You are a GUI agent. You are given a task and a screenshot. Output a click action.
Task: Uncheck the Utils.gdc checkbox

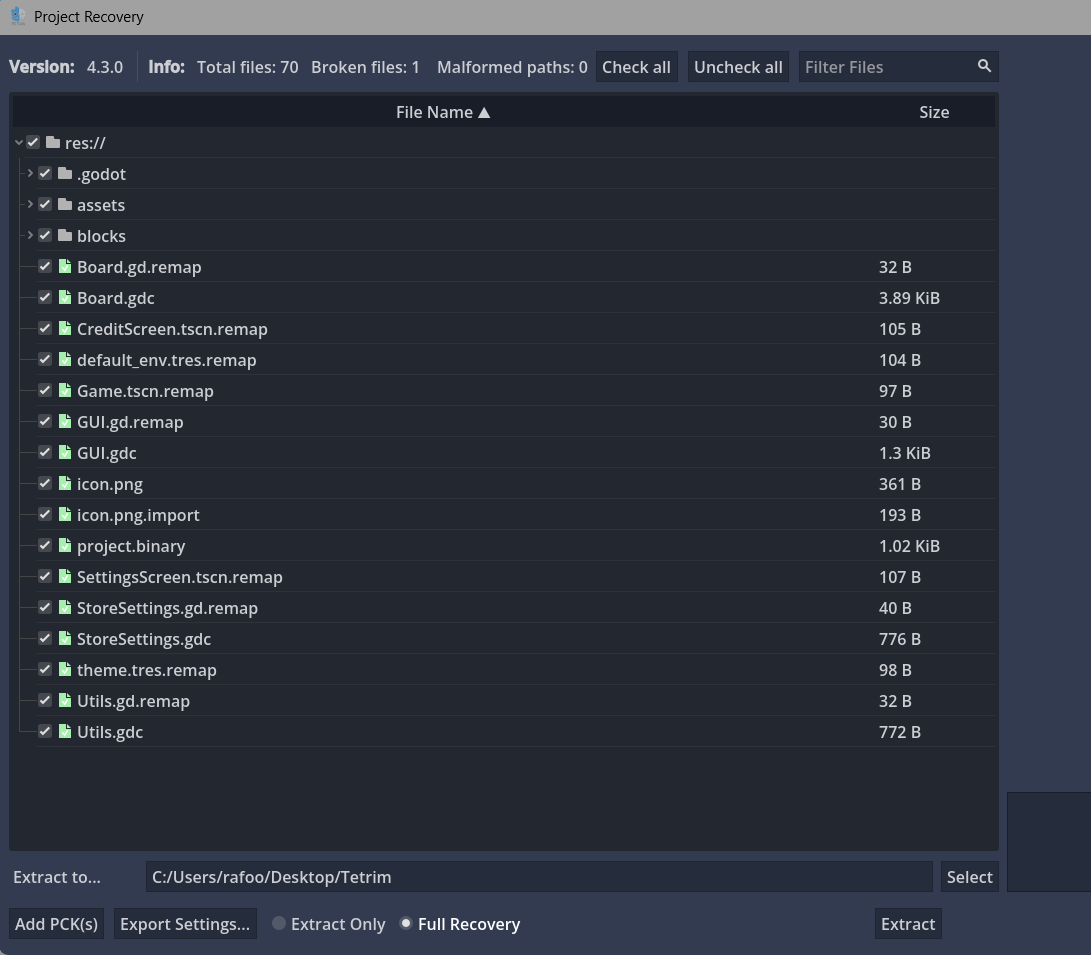[45, 732]
